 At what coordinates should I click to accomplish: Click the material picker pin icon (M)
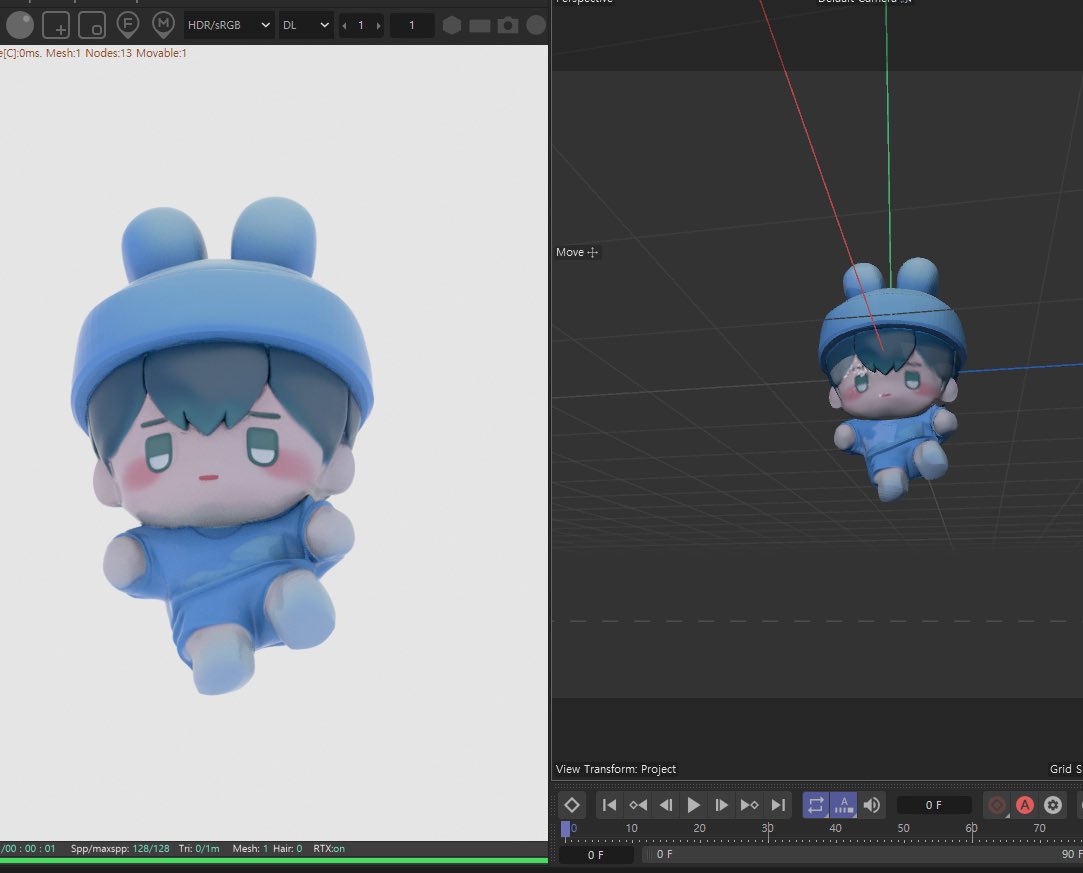click(163, 25)
